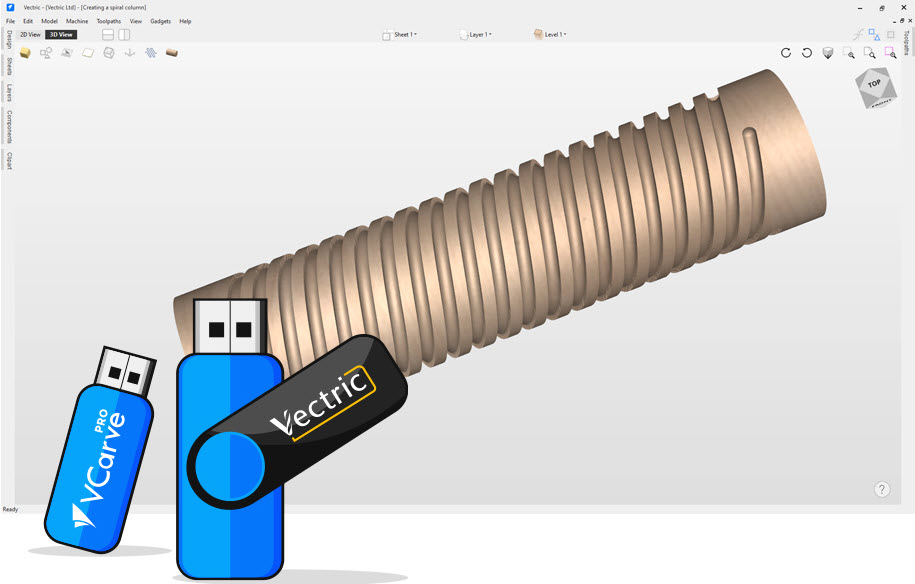
Task: Open the Level 1 dropdown
Action: pyautogui.click(x=550, y=34)
